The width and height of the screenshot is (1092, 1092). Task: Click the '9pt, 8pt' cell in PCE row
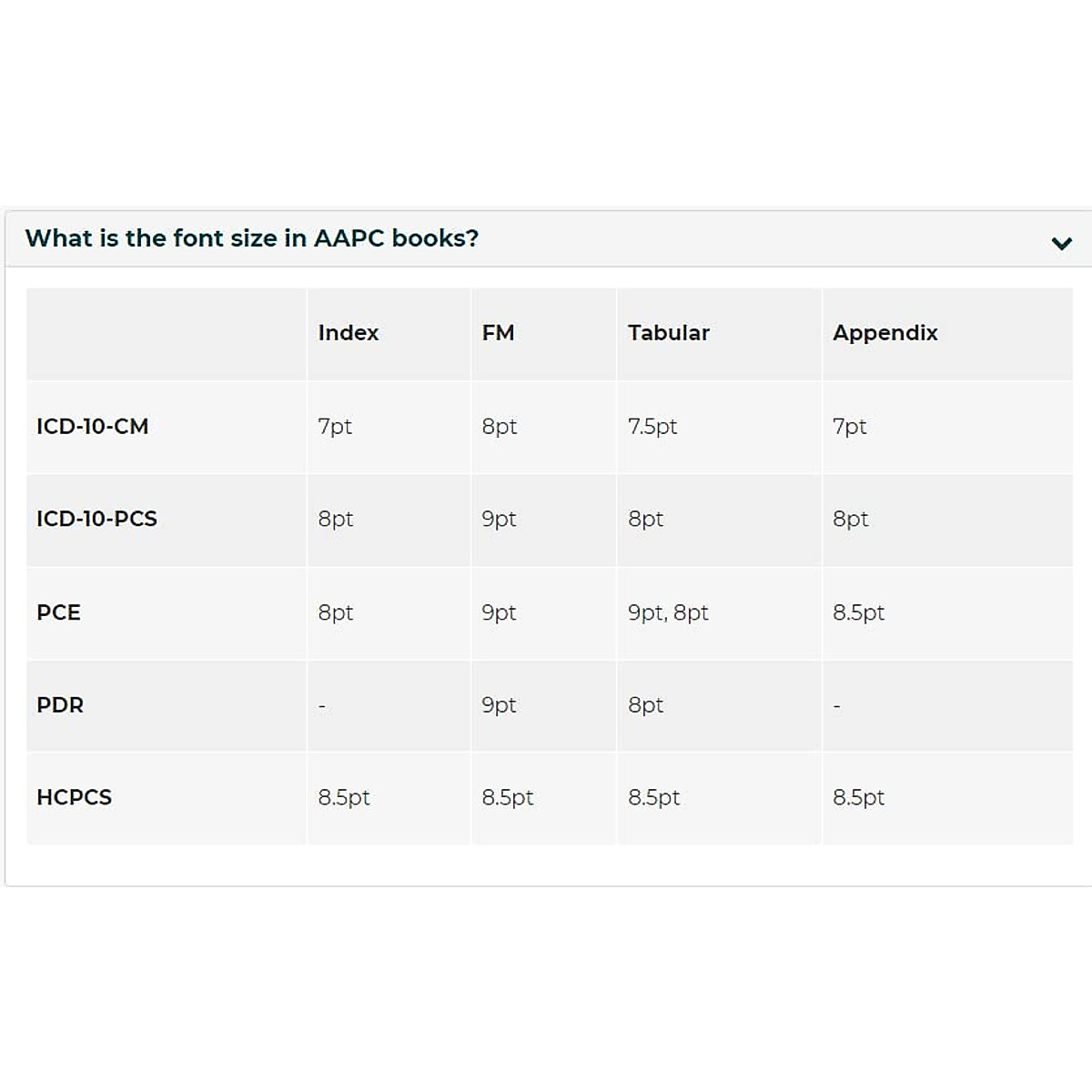point(668,612)
